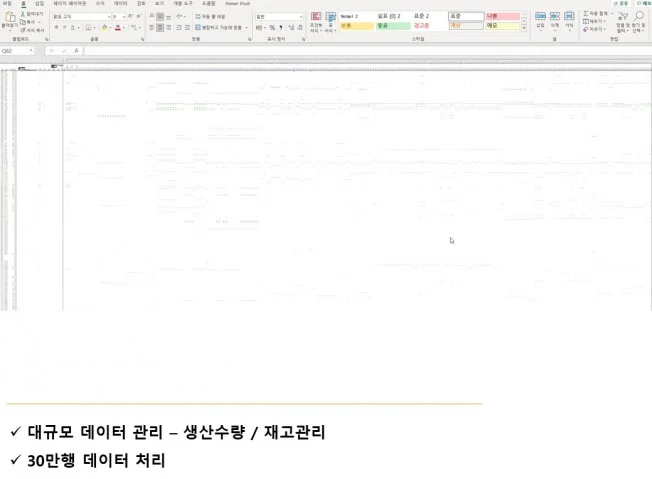Click the top align icon

[x=151, y=16]
